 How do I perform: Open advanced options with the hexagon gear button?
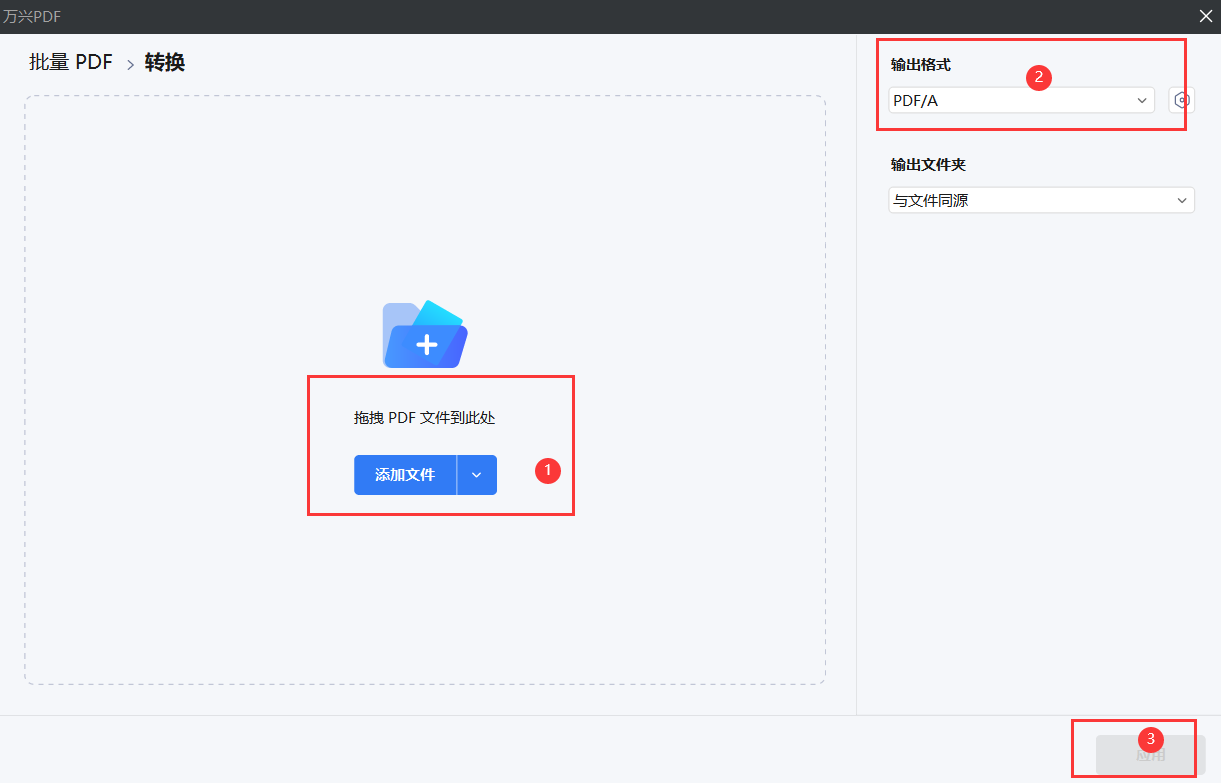[1181, 100]
